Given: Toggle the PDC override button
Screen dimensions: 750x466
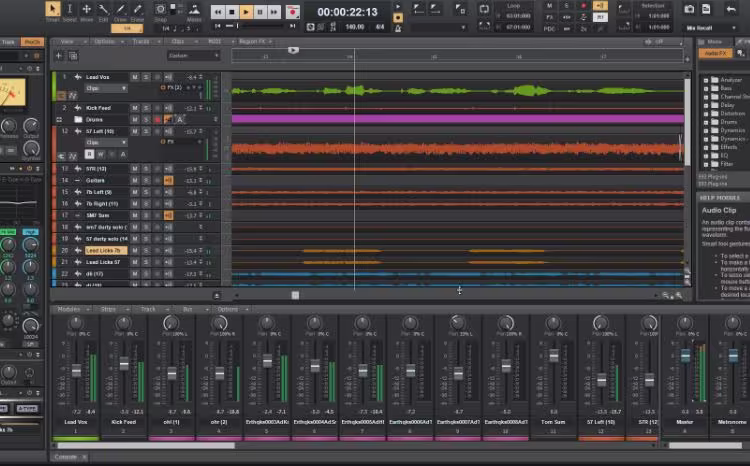Looking at the screenshot, I should coord(550,29).
